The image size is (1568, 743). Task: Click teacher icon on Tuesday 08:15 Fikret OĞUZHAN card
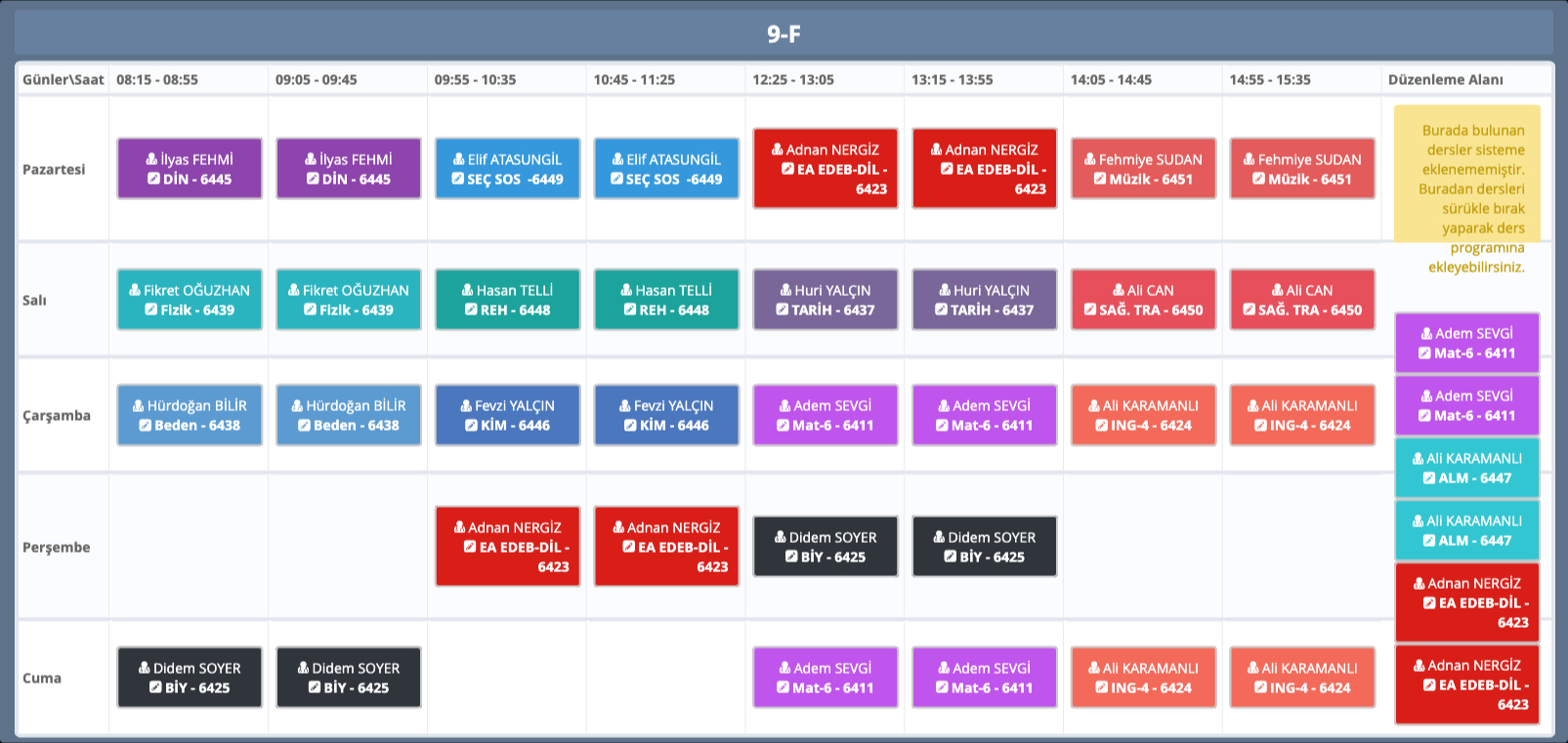135,290
